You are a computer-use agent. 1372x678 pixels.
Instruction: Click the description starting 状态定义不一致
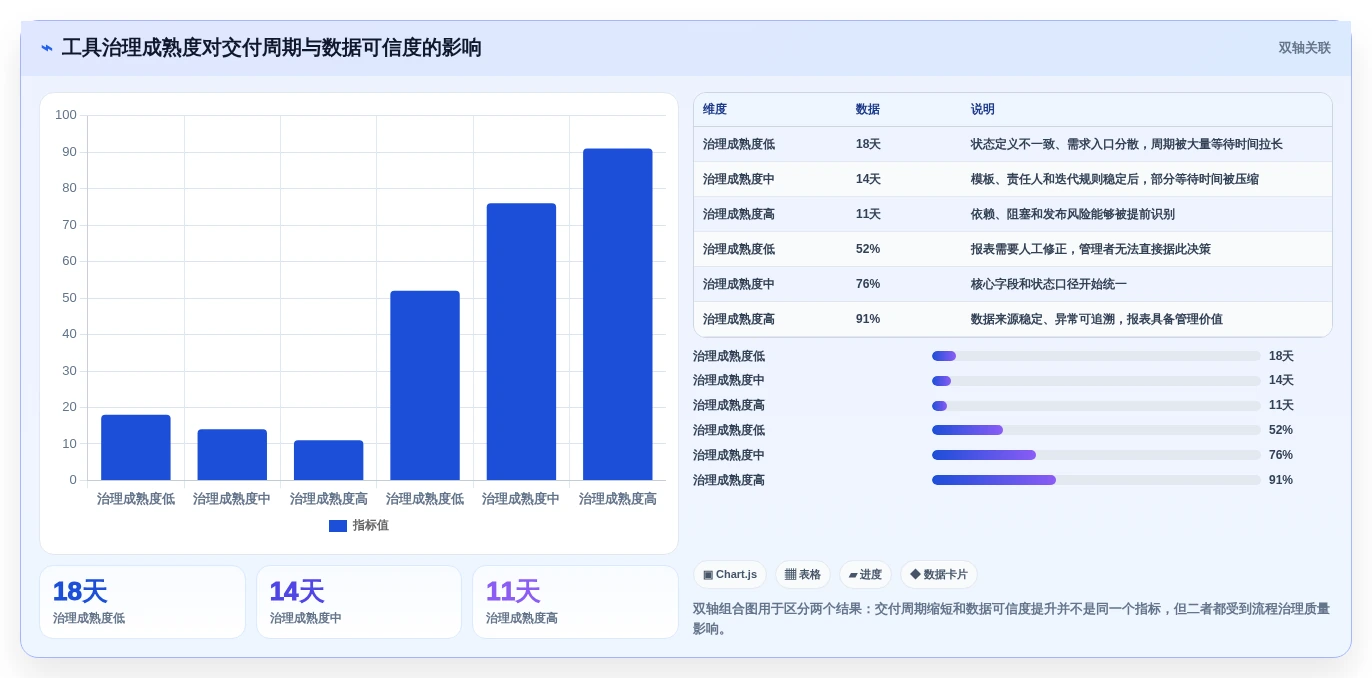tap(1127, 144)
